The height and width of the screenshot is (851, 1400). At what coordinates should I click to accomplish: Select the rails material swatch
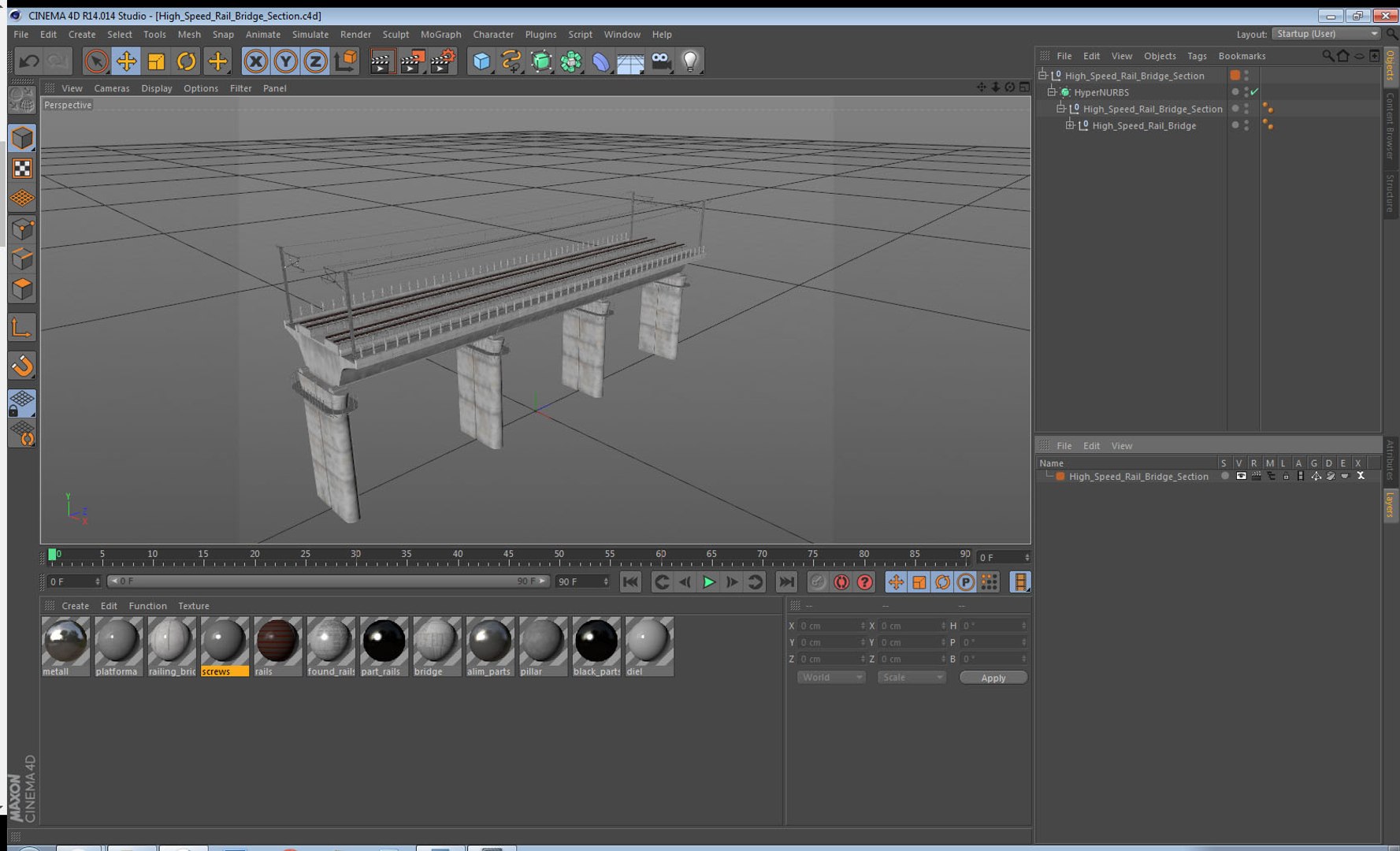pyautogui.click(x=277, y=646)
